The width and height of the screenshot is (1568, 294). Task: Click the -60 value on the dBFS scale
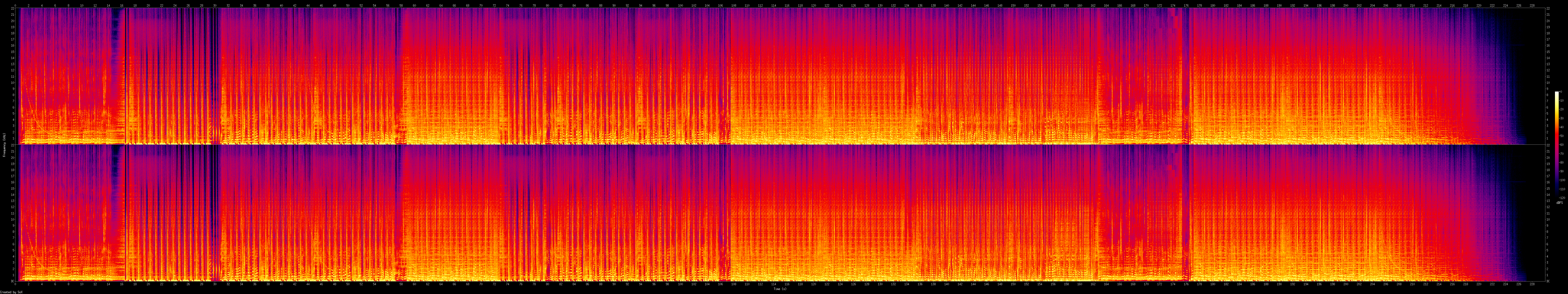pyautogui.click(x=1561, y=145)
